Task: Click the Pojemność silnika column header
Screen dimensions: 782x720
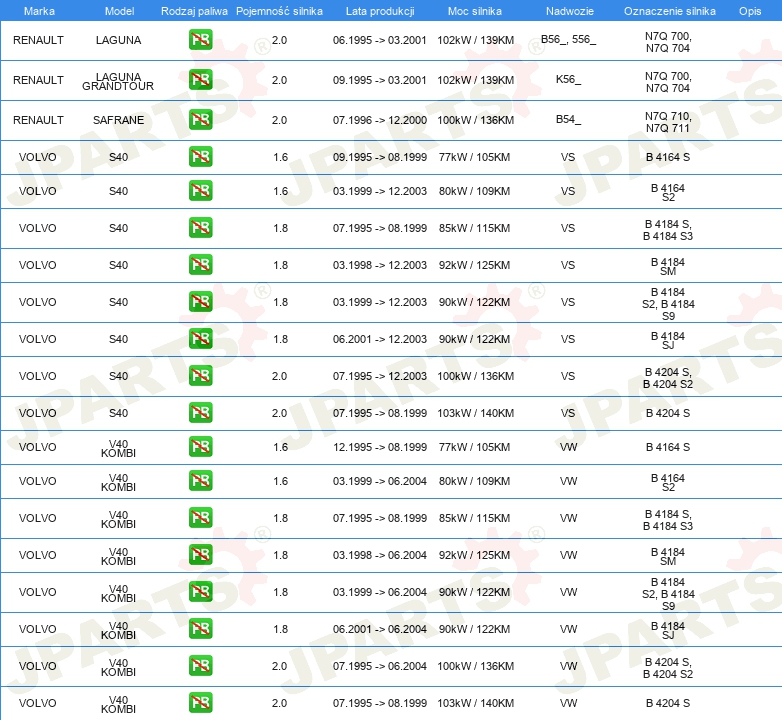Action: pos(279,11)
